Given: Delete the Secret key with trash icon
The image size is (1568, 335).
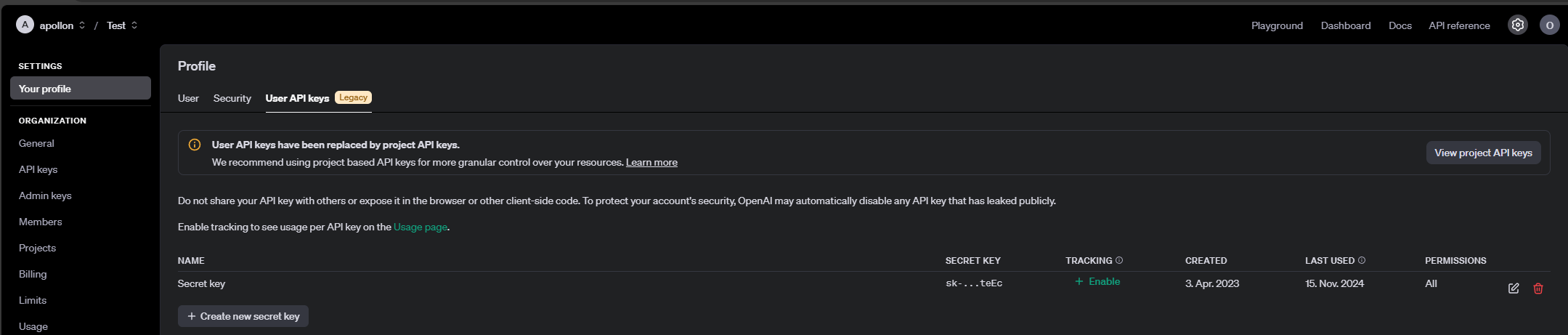Looking at the screenshot, I should coord(1538,288).
